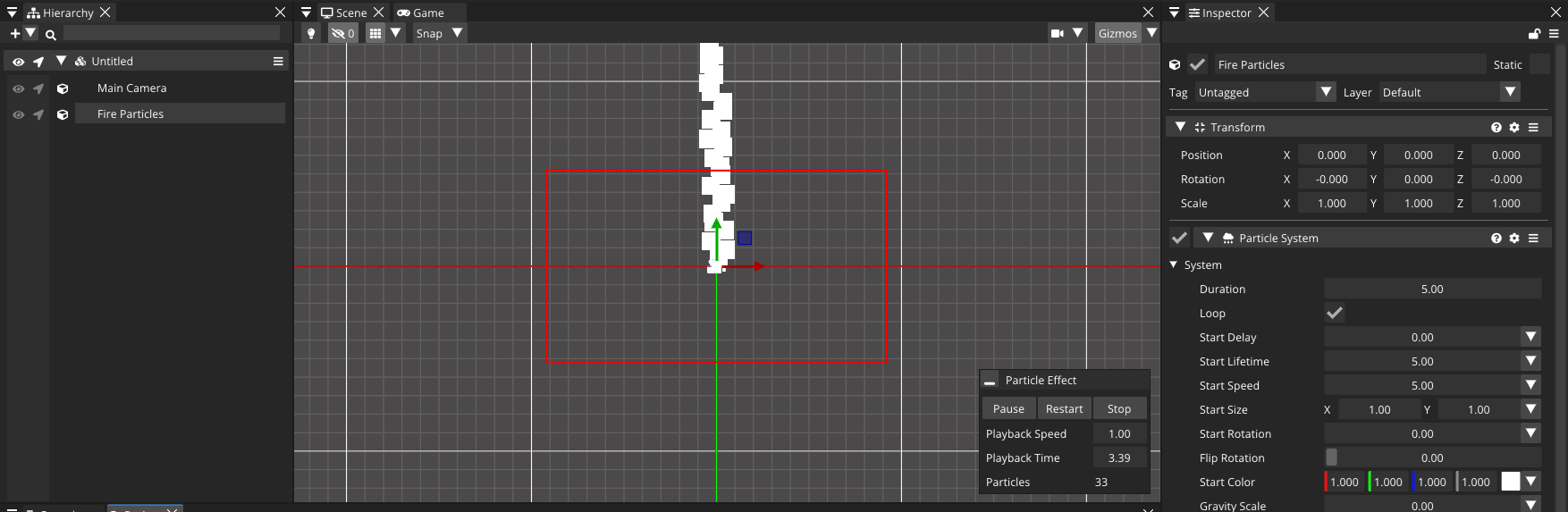Toggle the Fire Particles active checkbox
This screenshot has width=1568, height=512.
(x=1198, y=64)
